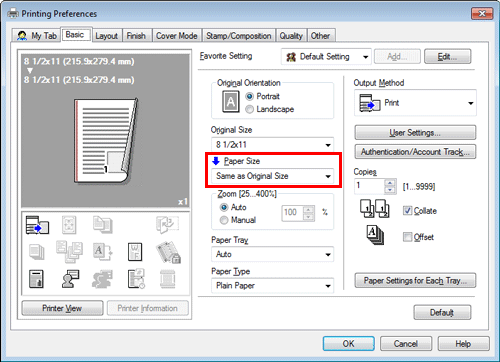Open the Stamp/Composition tab

tap(239, 36)
